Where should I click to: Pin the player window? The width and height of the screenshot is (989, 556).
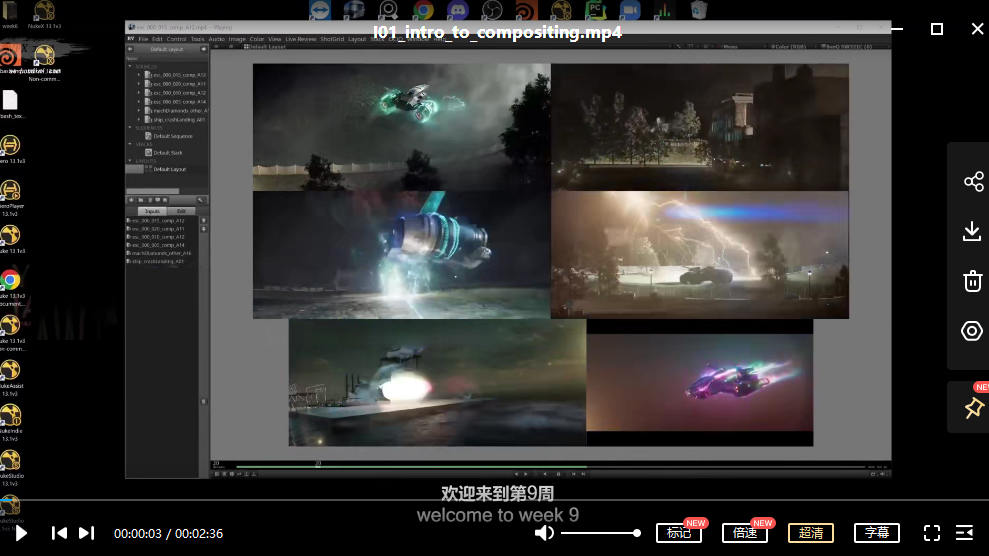pos(972,407)
